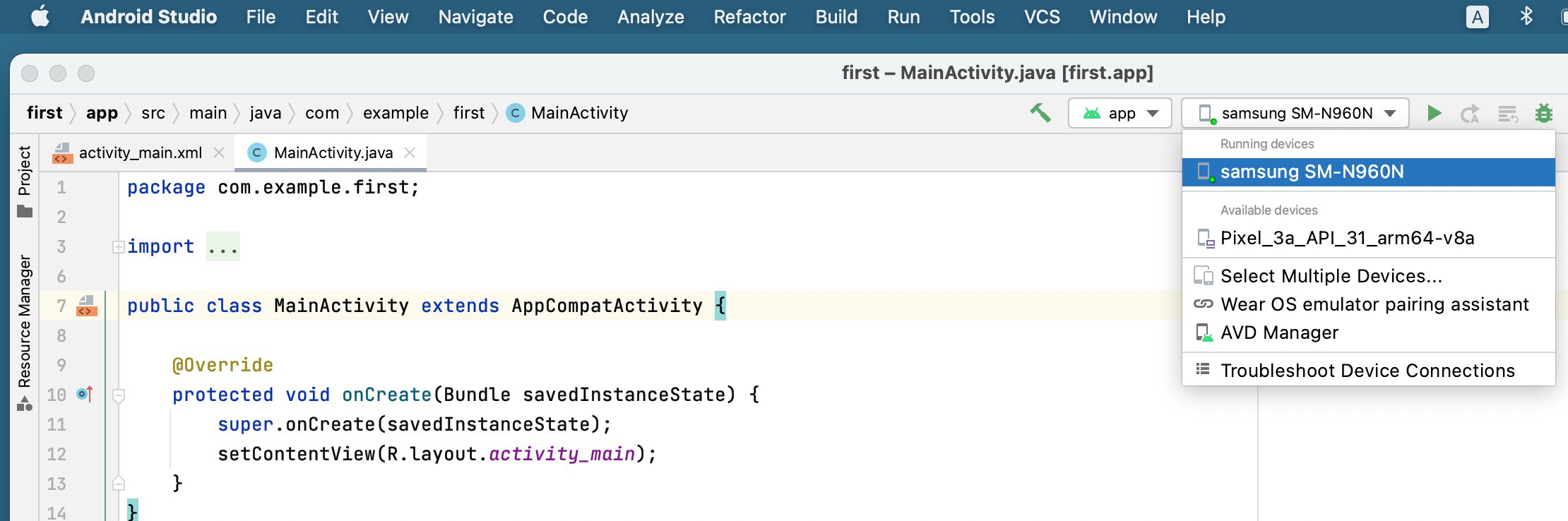This screenshot has height=521, width=1568.
Task: Click the 'first' package breadcrumb after example
Action: (469, 113)
